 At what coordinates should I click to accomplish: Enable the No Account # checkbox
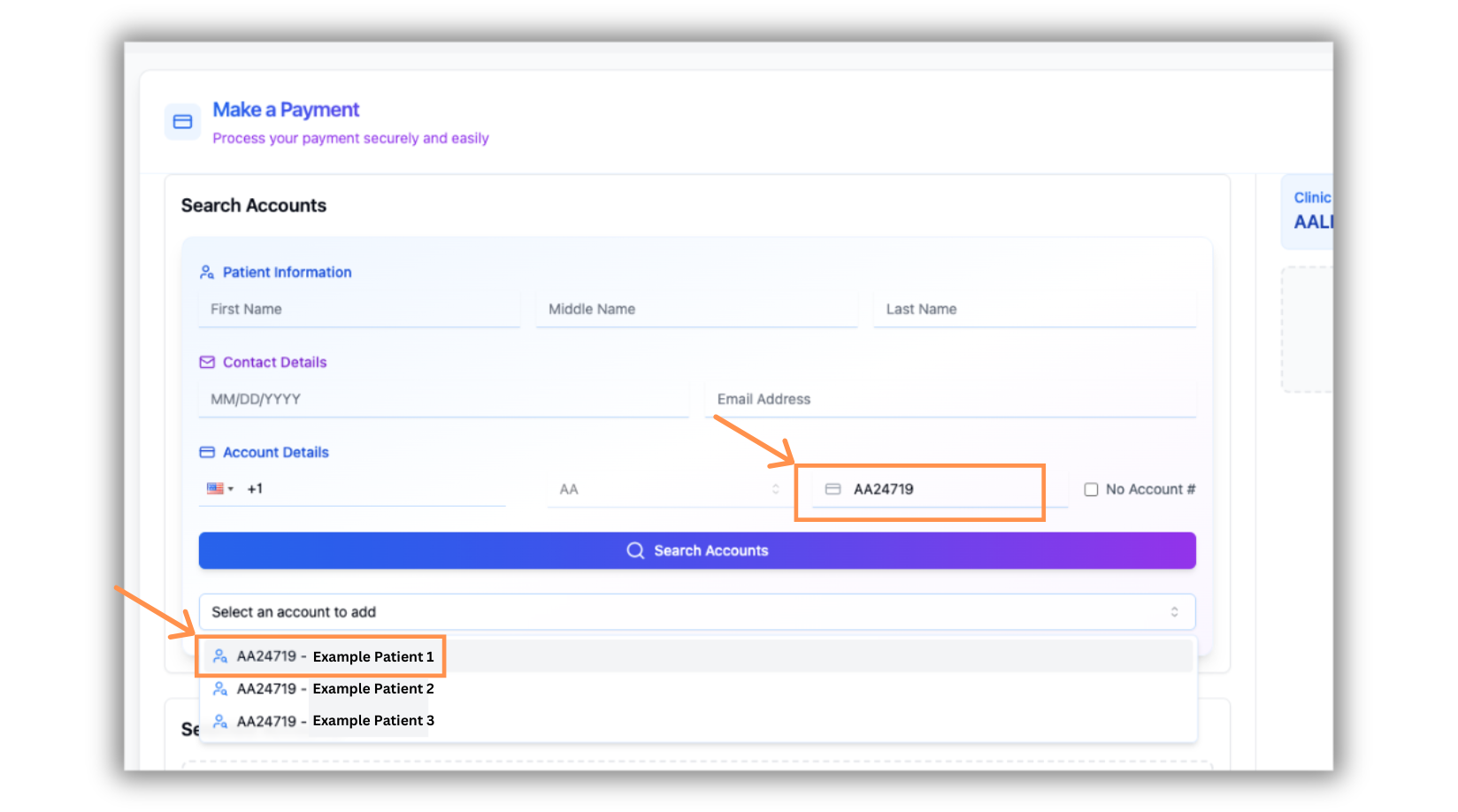pos(1091,490)
